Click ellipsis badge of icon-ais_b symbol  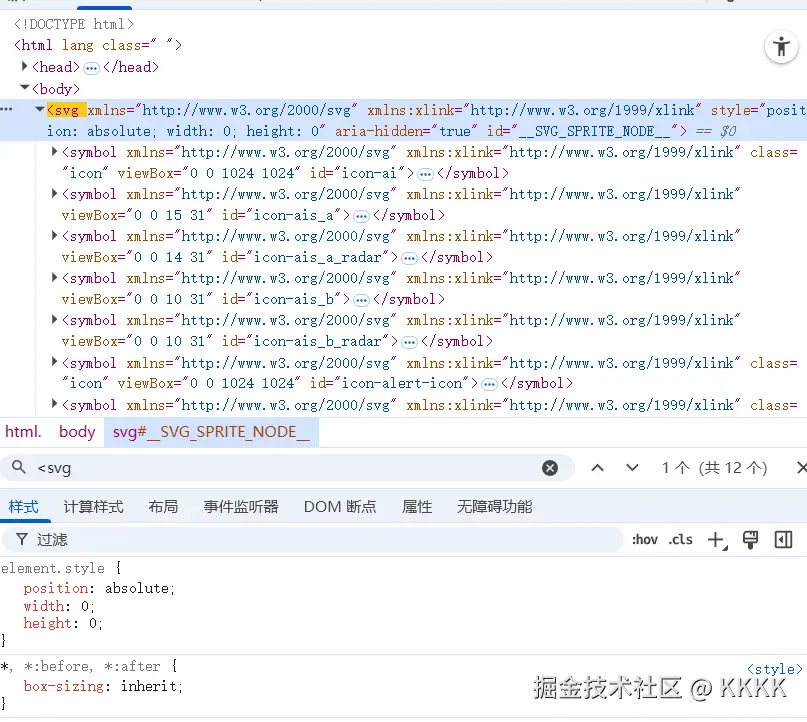(361, 301)
